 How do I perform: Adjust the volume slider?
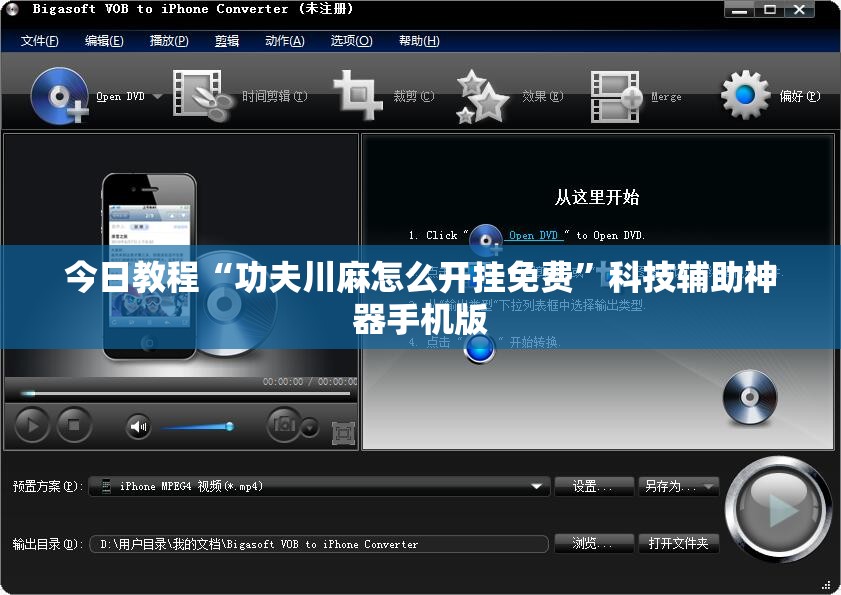click(x=197, y=427)
